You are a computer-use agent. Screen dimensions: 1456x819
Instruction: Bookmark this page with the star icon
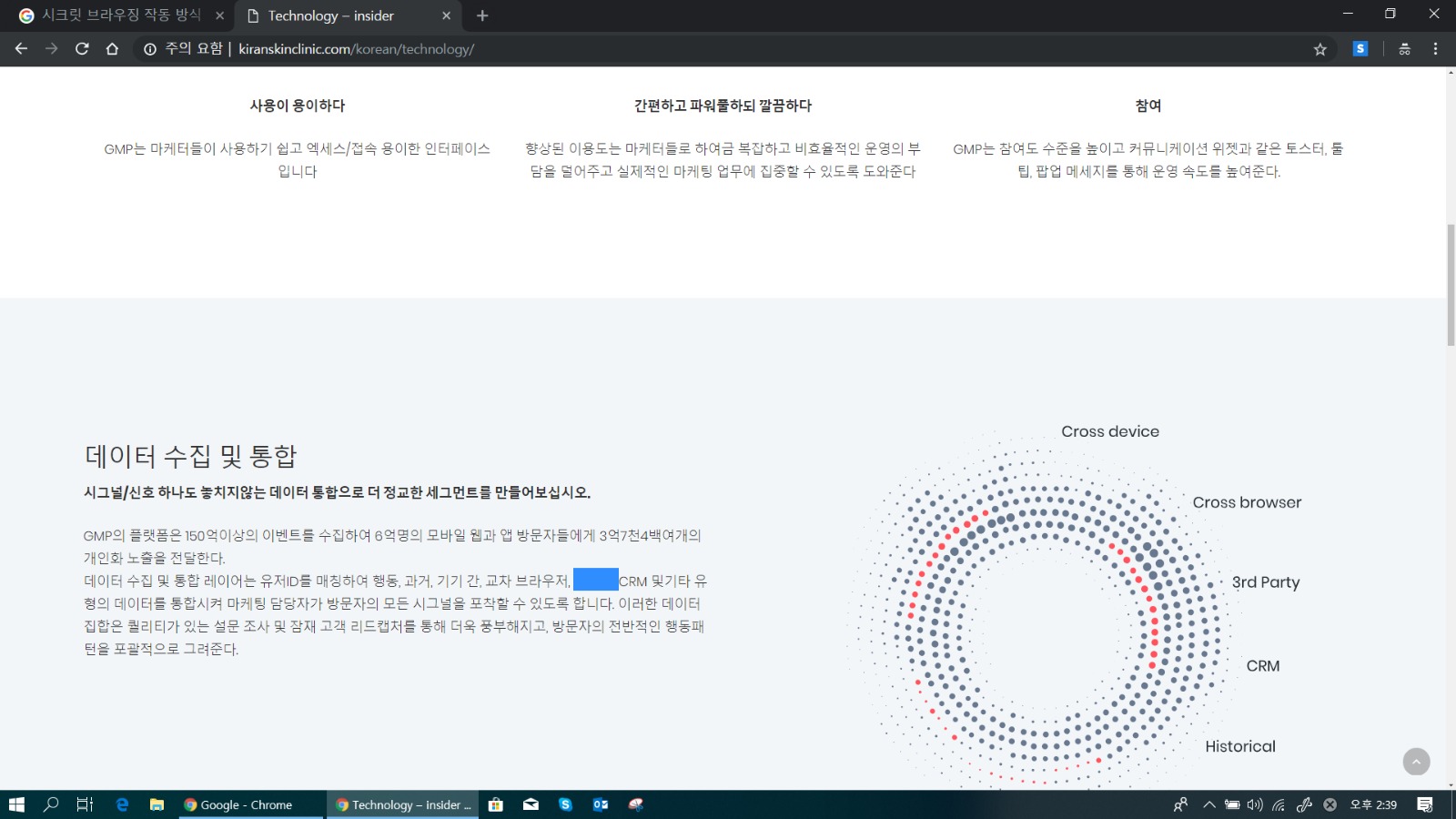click(x=1319, y=49)
